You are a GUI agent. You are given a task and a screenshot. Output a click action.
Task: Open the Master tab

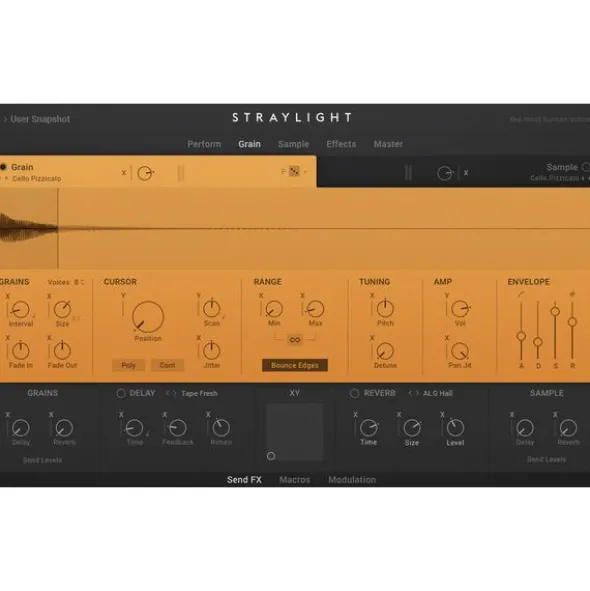388,144
